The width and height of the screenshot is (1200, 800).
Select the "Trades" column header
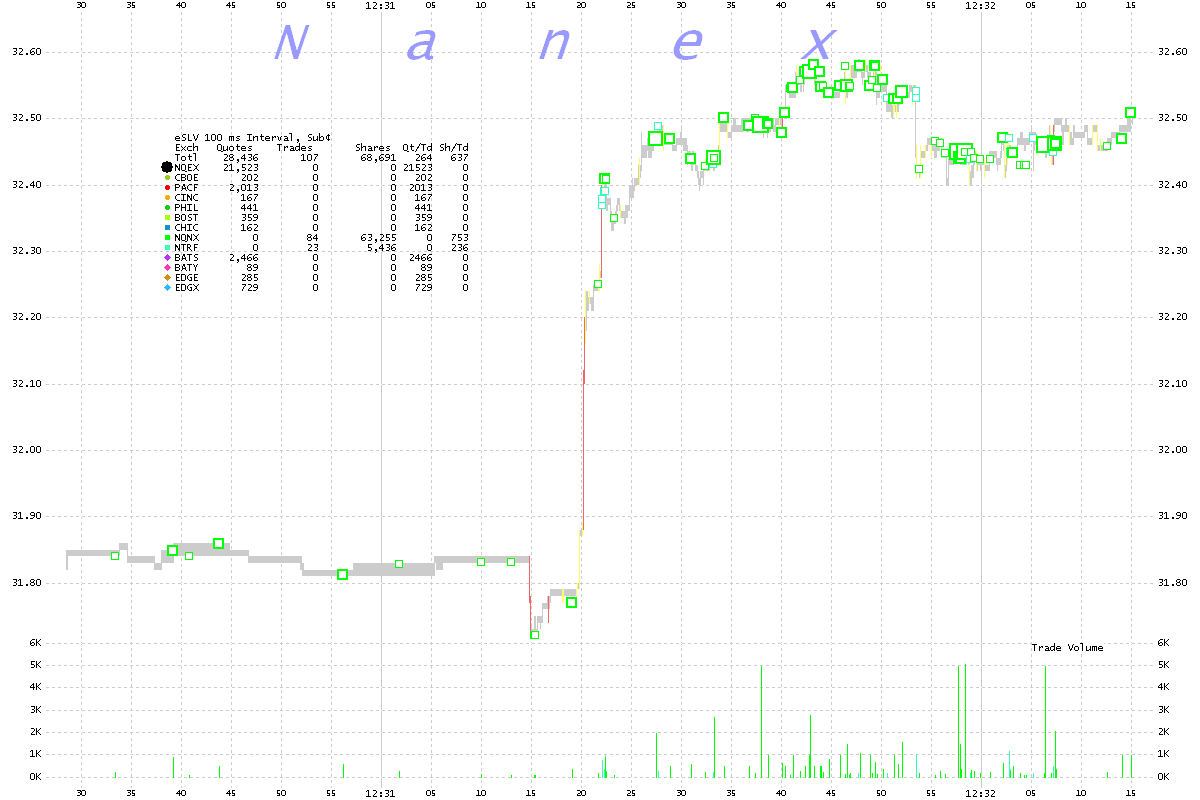point(295,148)
